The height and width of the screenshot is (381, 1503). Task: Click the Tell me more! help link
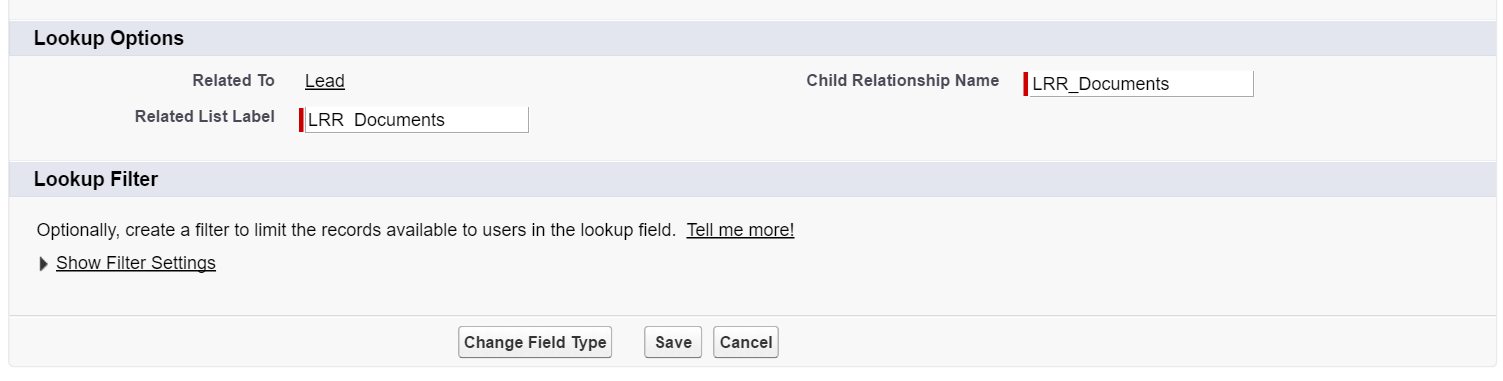click(740, 230)
